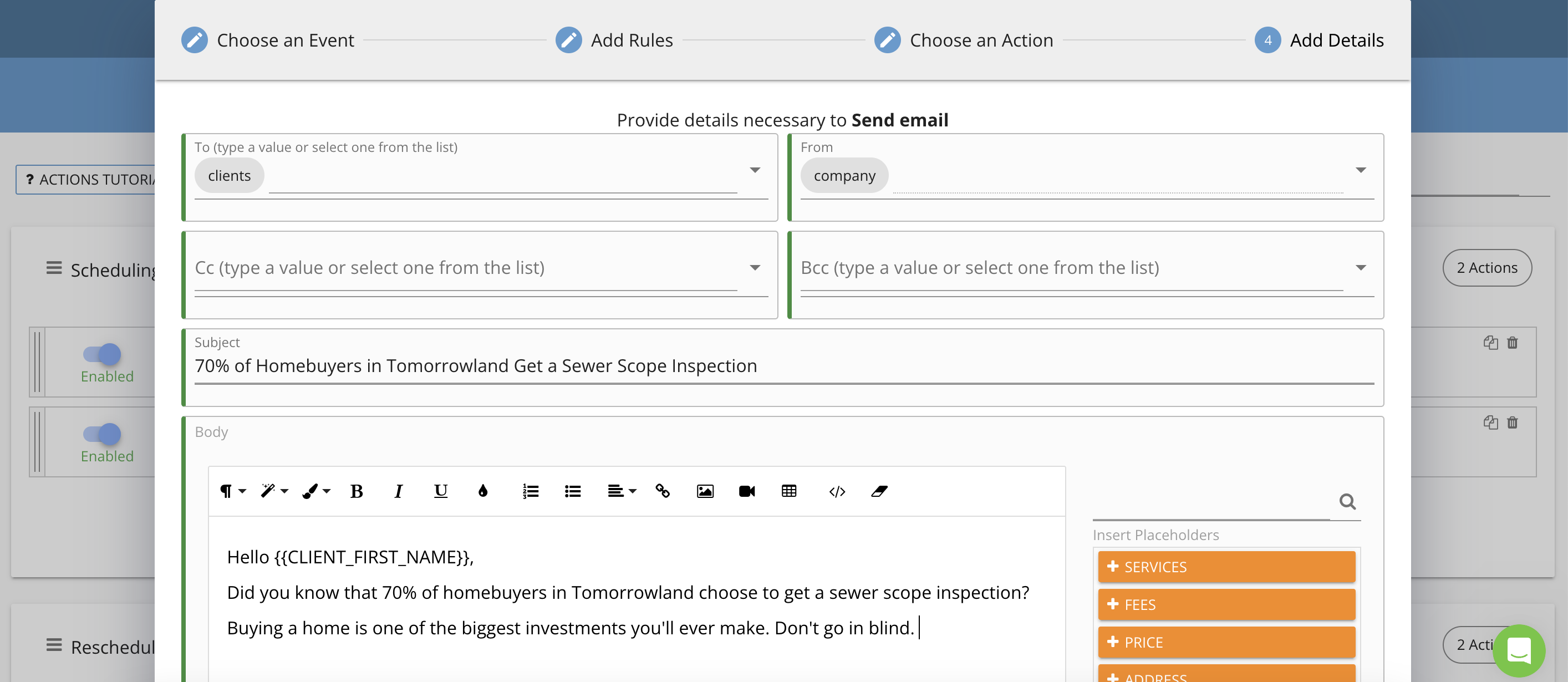The height and width of the screenshot is (682, 1568).
Task: Toggle the first Enabled switch off
Action: coord(102,354)
